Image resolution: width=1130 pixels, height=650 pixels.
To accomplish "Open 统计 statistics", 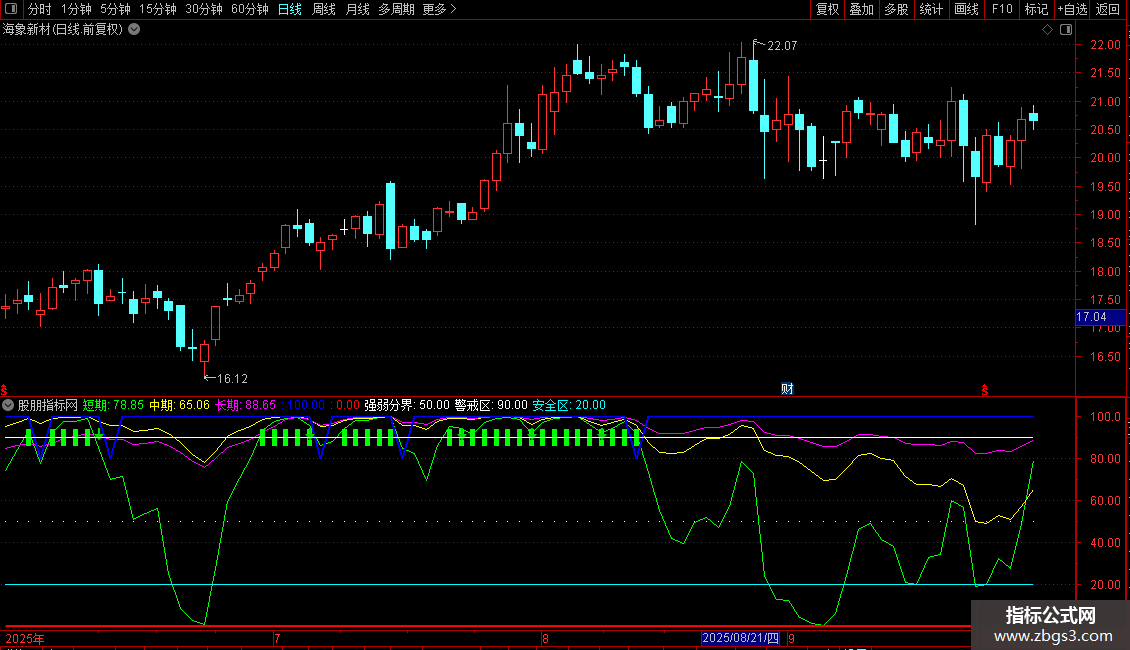I will click(x=930, y=9).
